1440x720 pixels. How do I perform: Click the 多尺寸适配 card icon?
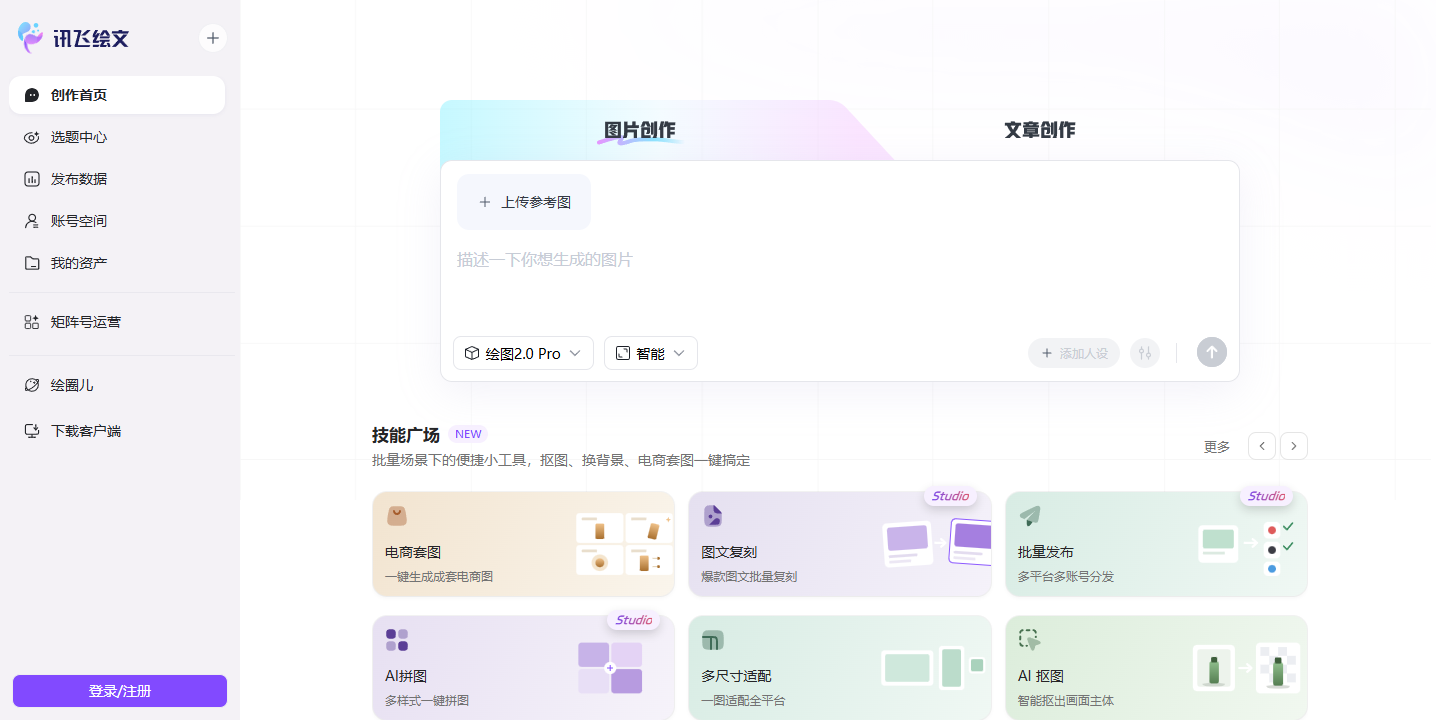(x=712, y=640)
